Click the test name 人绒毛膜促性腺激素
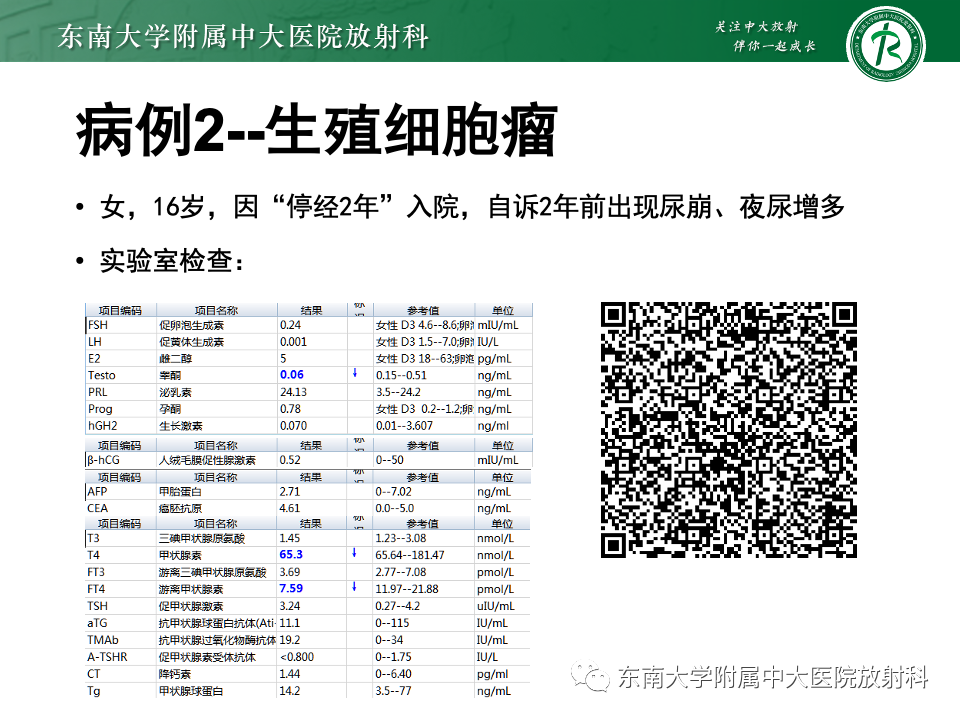960x720 pixels. point(208,460)
